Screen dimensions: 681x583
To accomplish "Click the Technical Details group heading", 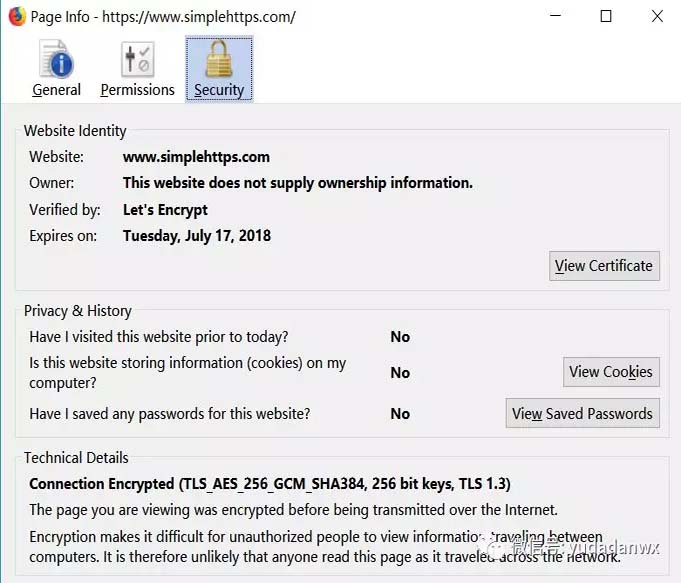I will 76,458.
